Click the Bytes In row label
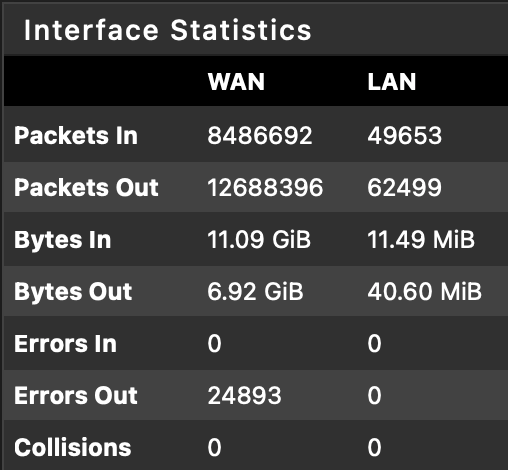Image resolution: width=508 pixels, height=470 pixels. (x=62, y=240)
